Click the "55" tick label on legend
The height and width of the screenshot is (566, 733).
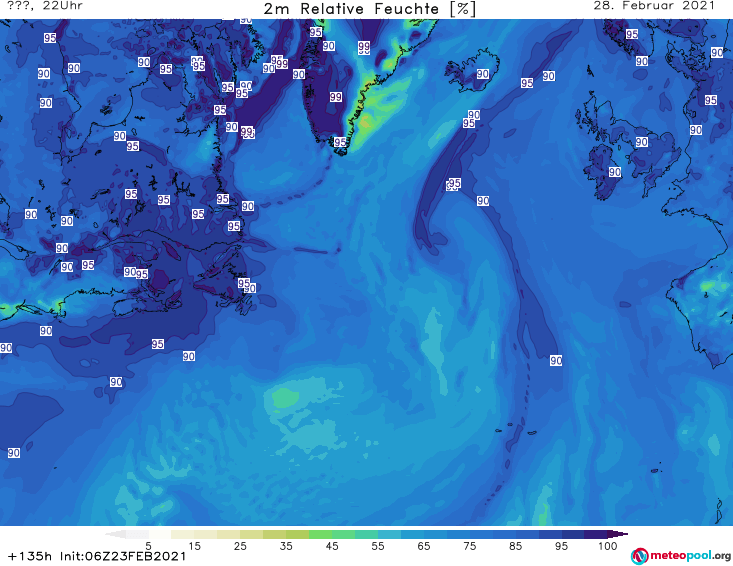click(377, 546)
